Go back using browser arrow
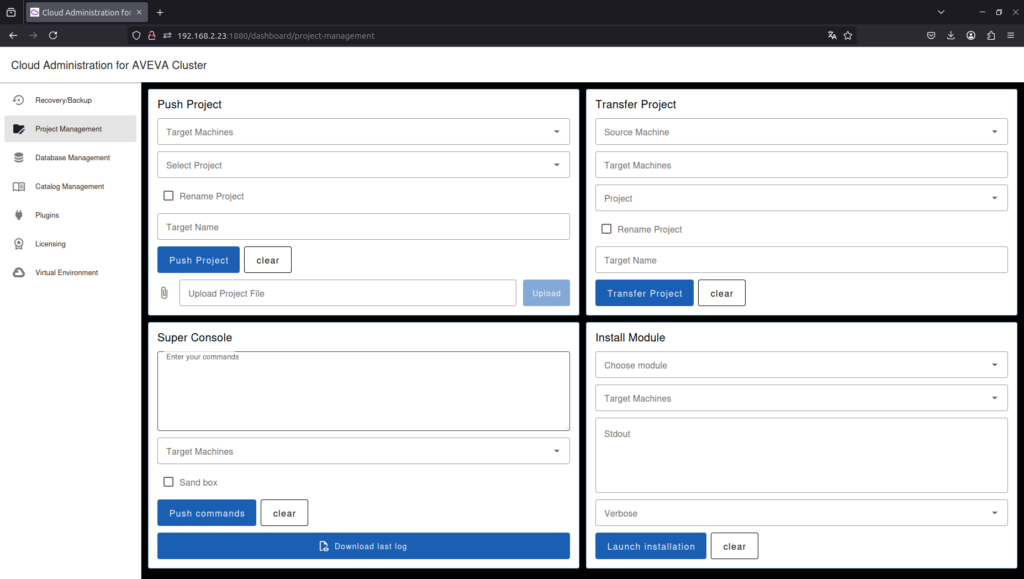This screenshot has width=1024, height=579. [13, 35]
